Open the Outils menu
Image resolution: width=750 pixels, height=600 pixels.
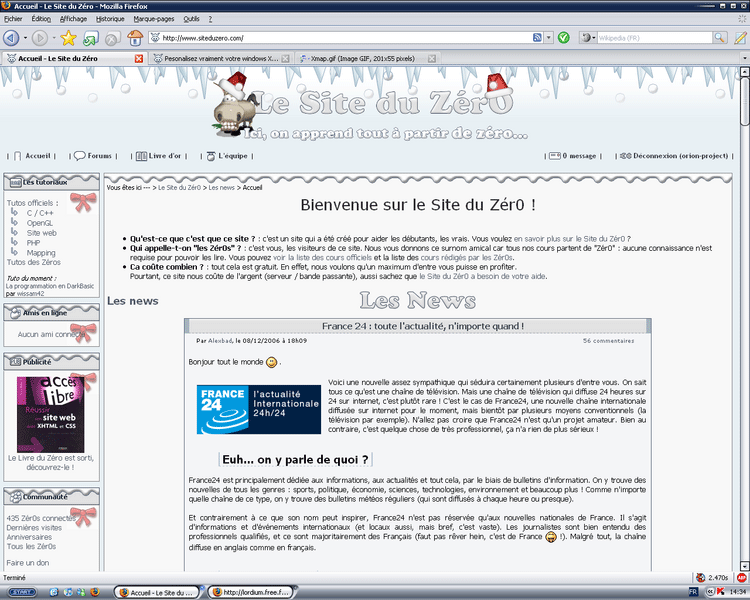191,19
